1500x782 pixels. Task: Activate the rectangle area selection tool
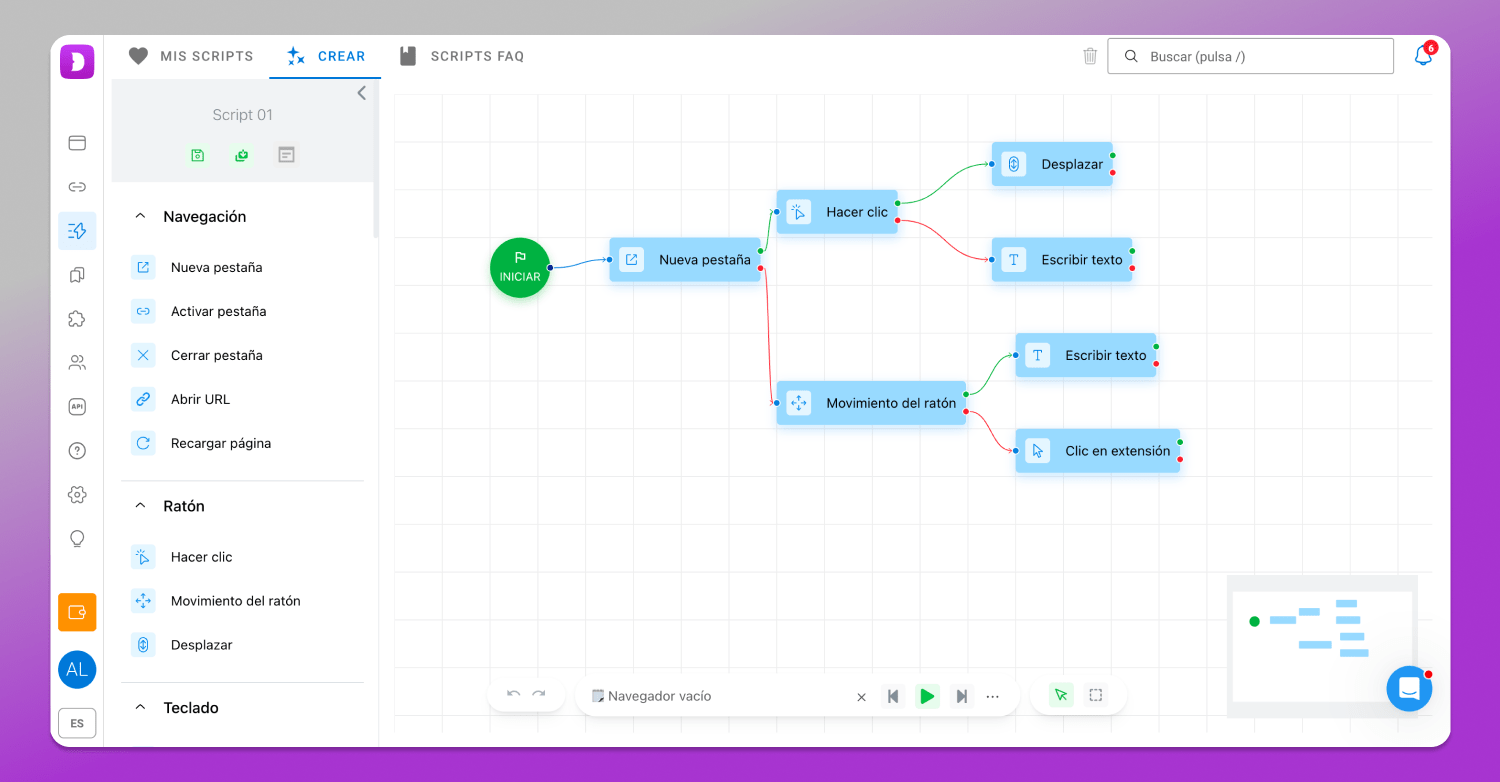tap(1096, 695)
